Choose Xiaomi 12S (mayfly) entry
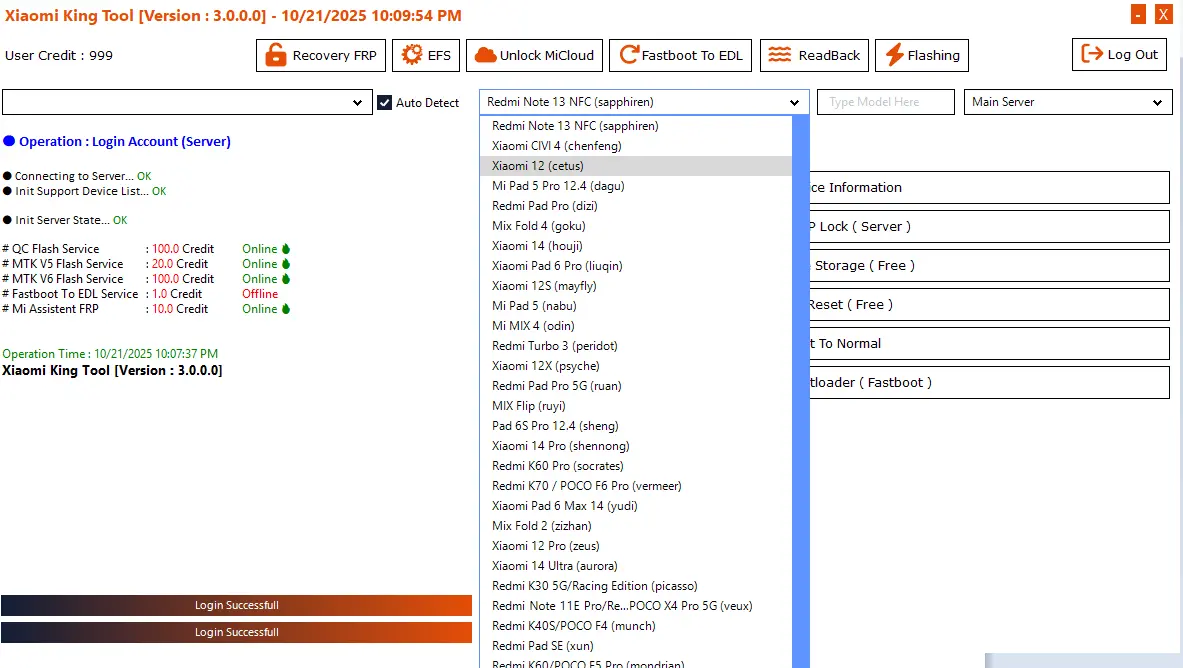1183x668 pixels. (x=636, y=286)
